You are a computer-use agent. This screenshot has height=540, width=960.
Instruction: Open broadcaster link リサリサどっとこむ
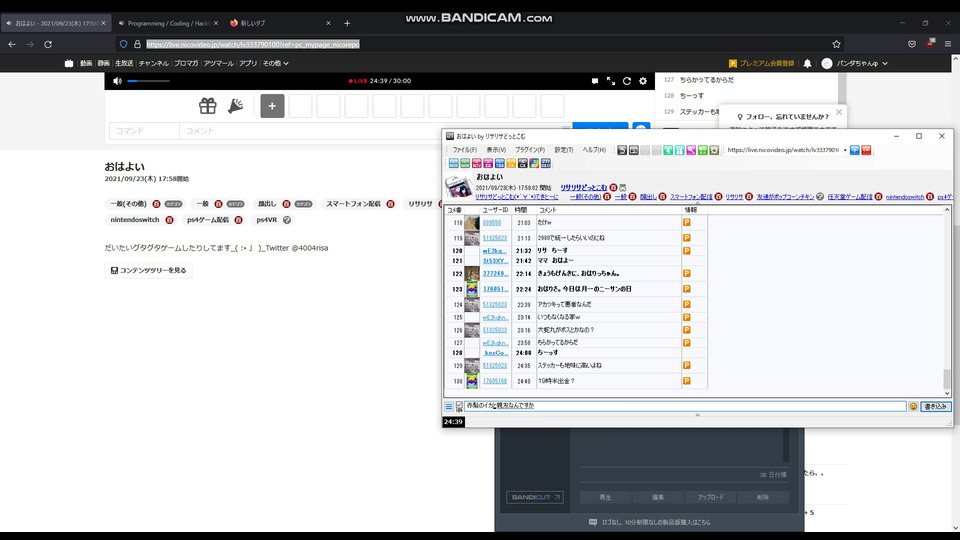(x=583, y=187)
